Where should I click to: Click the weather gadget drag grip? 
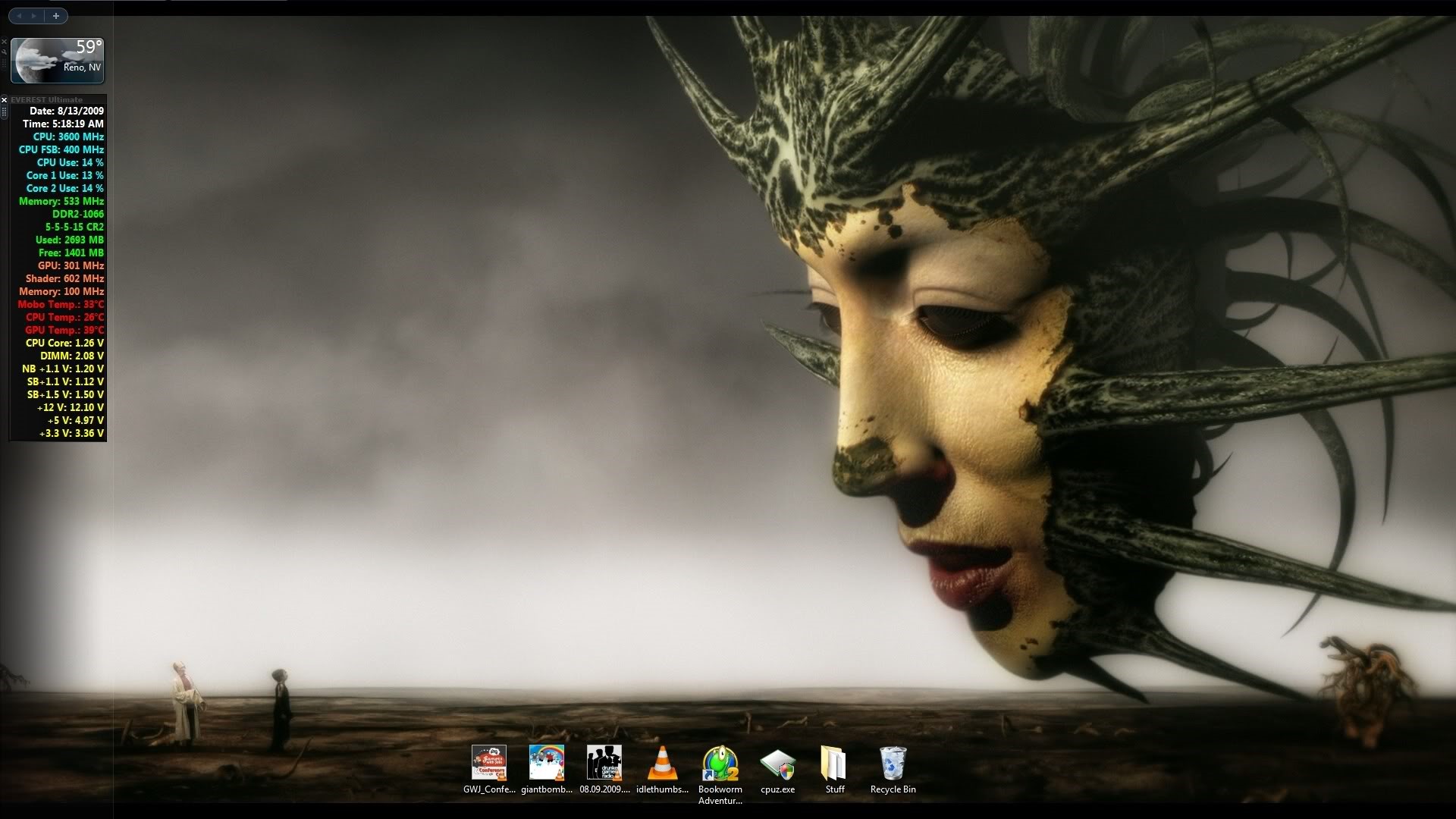[5, 64]
